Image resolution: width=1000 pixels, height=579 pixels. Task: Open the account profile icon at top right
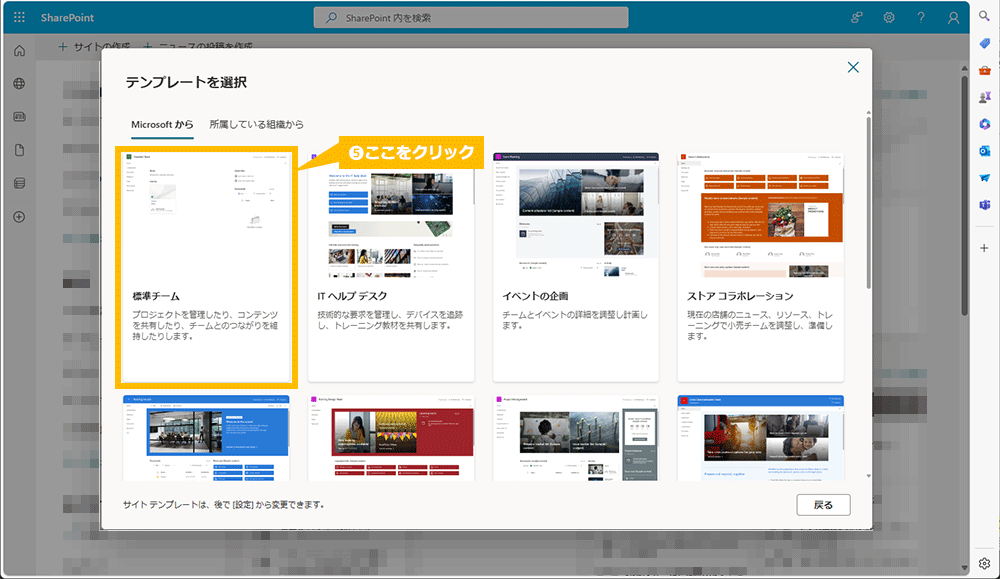click(x=952, y=17)
